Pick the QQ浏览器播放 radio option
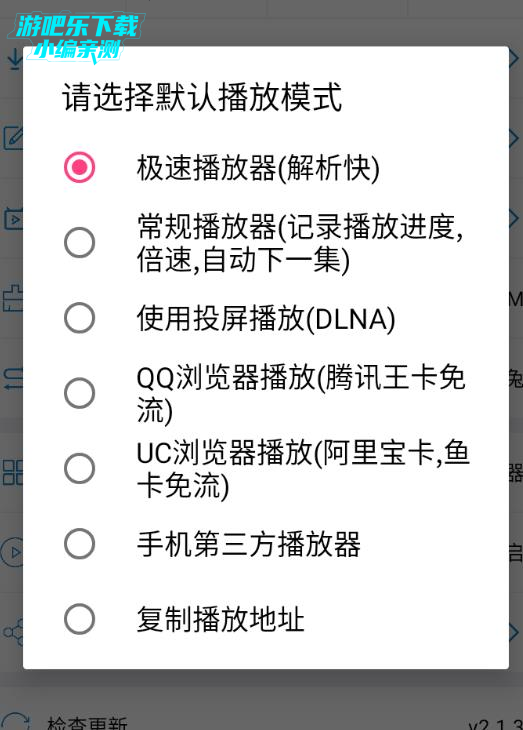523x730 pixels. pos(80,393)
